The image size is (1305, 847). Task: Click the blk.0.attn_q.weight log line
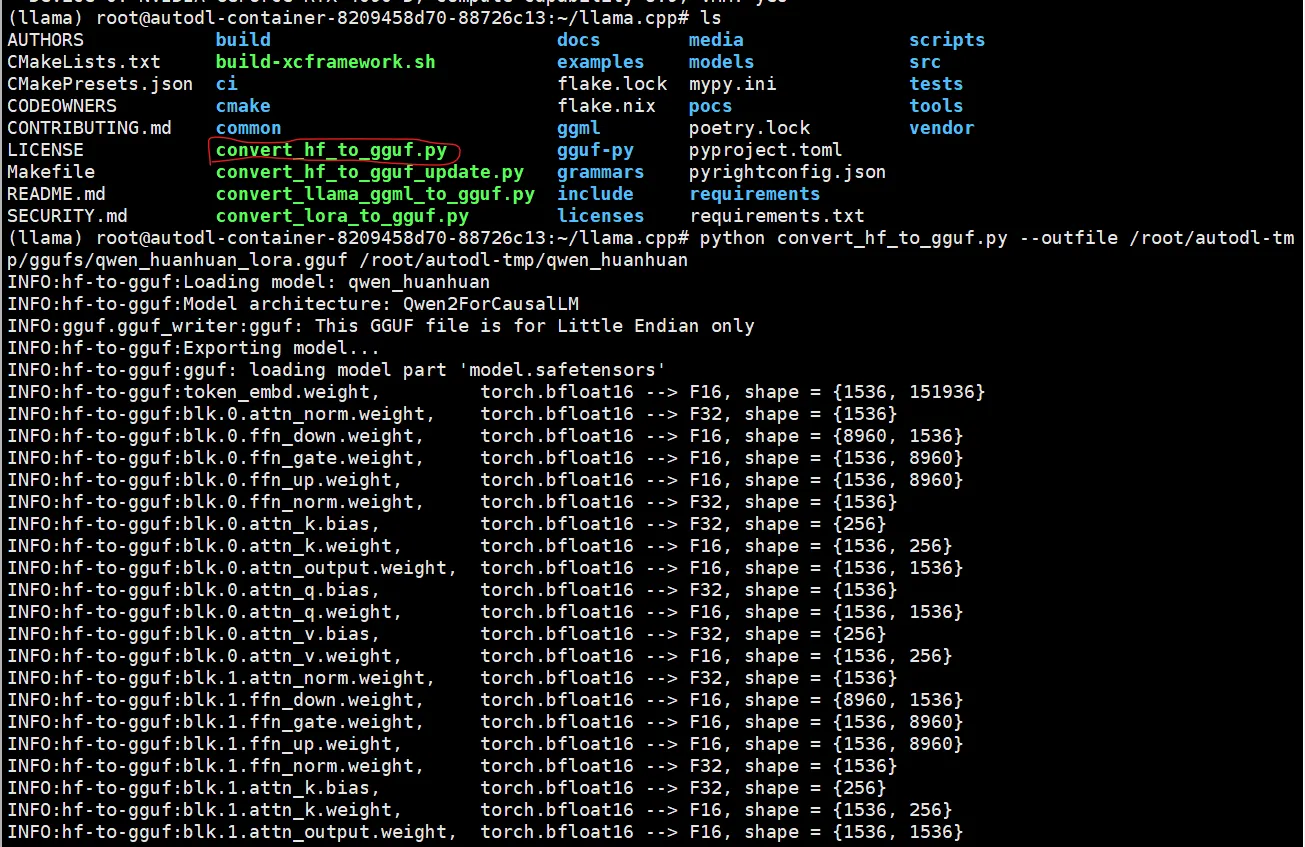click(x=486, y=612)
